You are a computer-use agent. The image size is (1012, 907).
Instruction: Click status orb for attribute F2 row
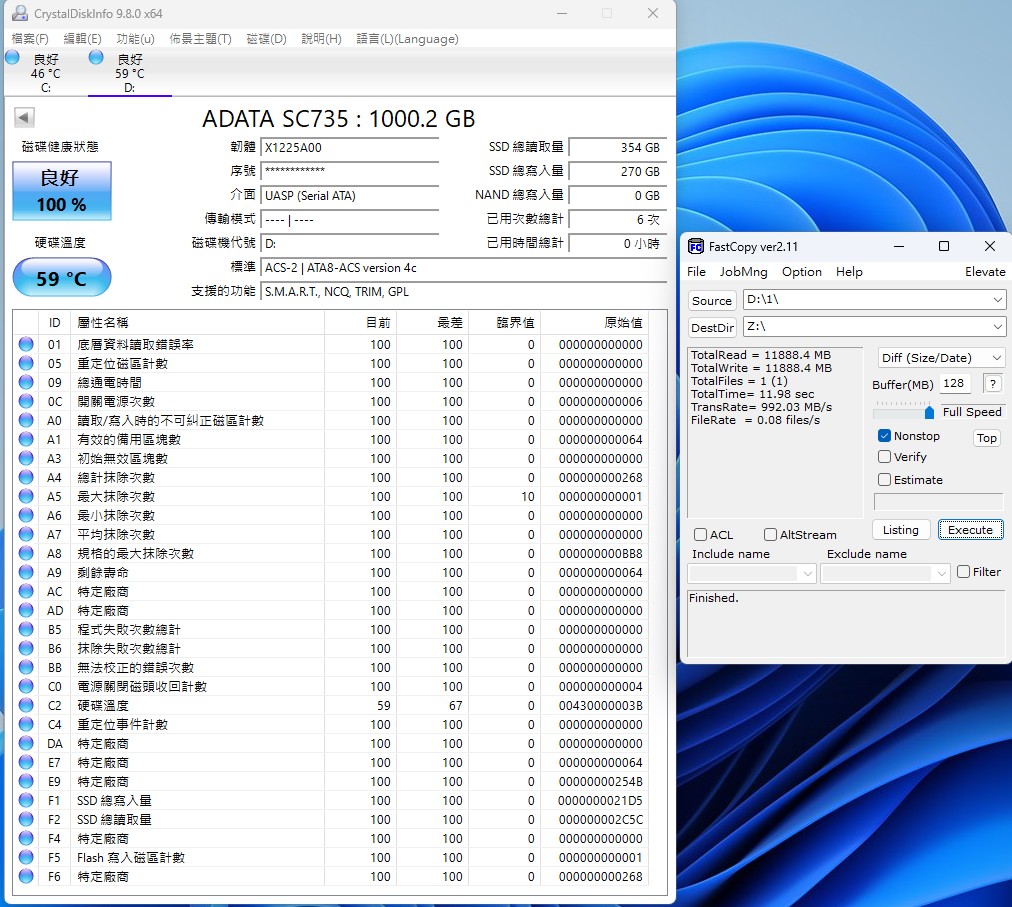click(26, 819)
